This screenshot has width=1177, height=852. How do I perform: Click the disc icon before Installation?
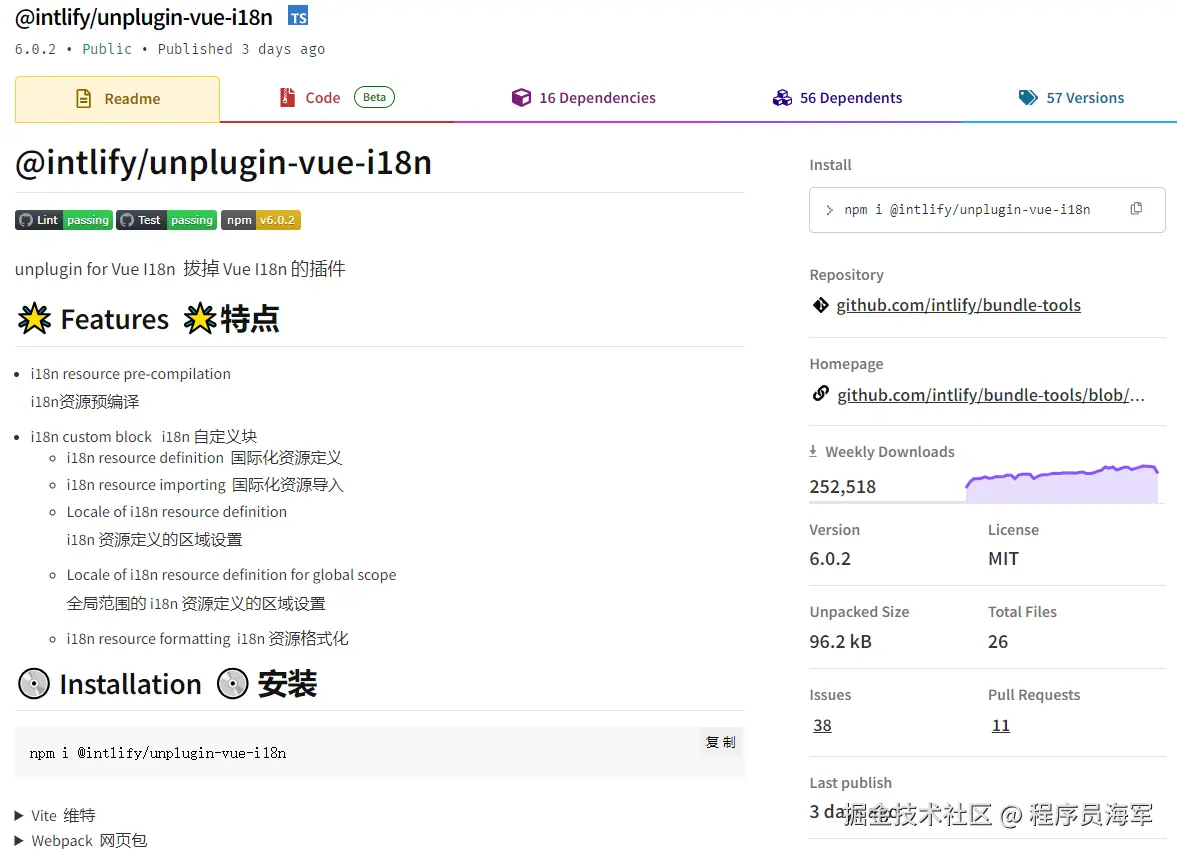click(x=34, y=684)
